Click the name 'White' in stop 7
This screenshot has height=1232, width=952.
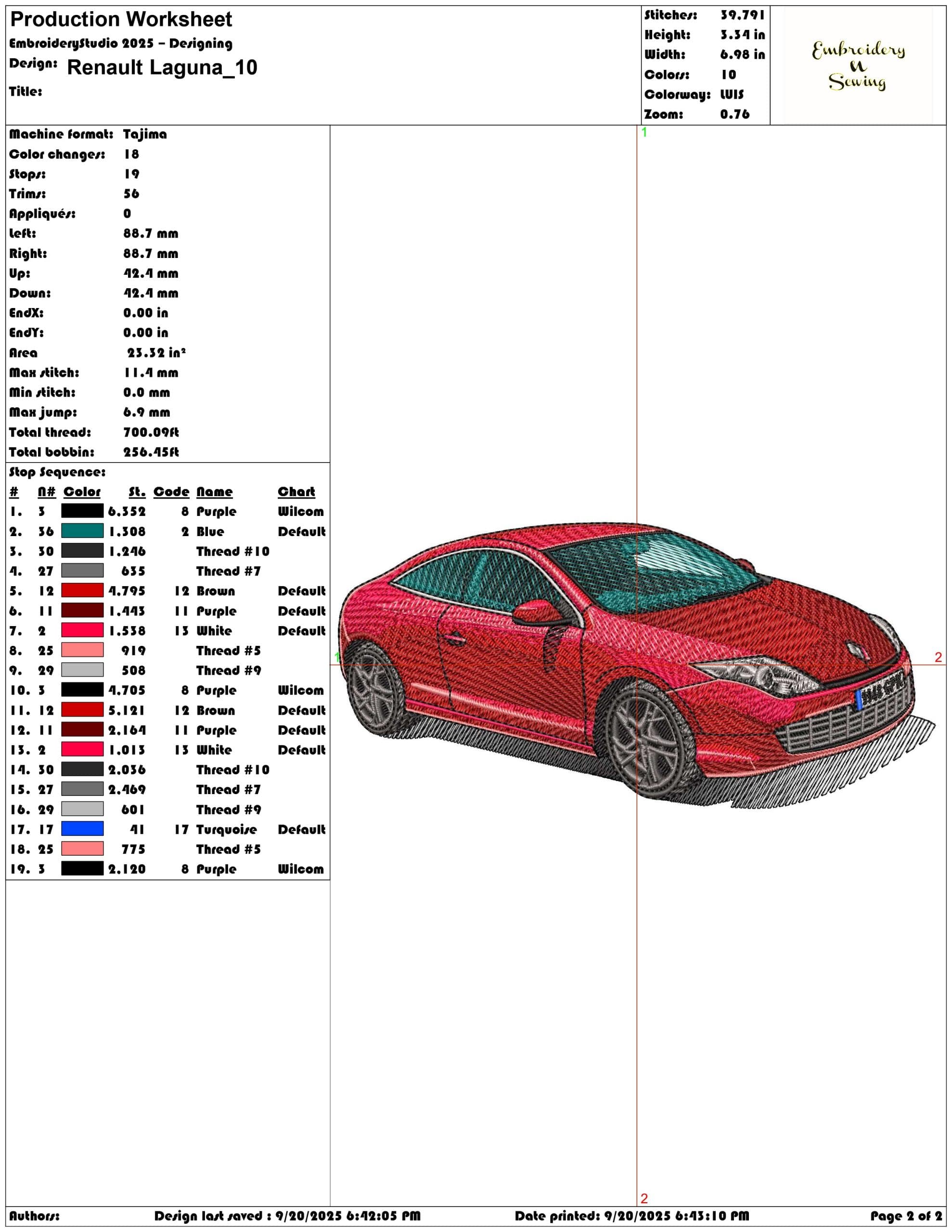214,630
